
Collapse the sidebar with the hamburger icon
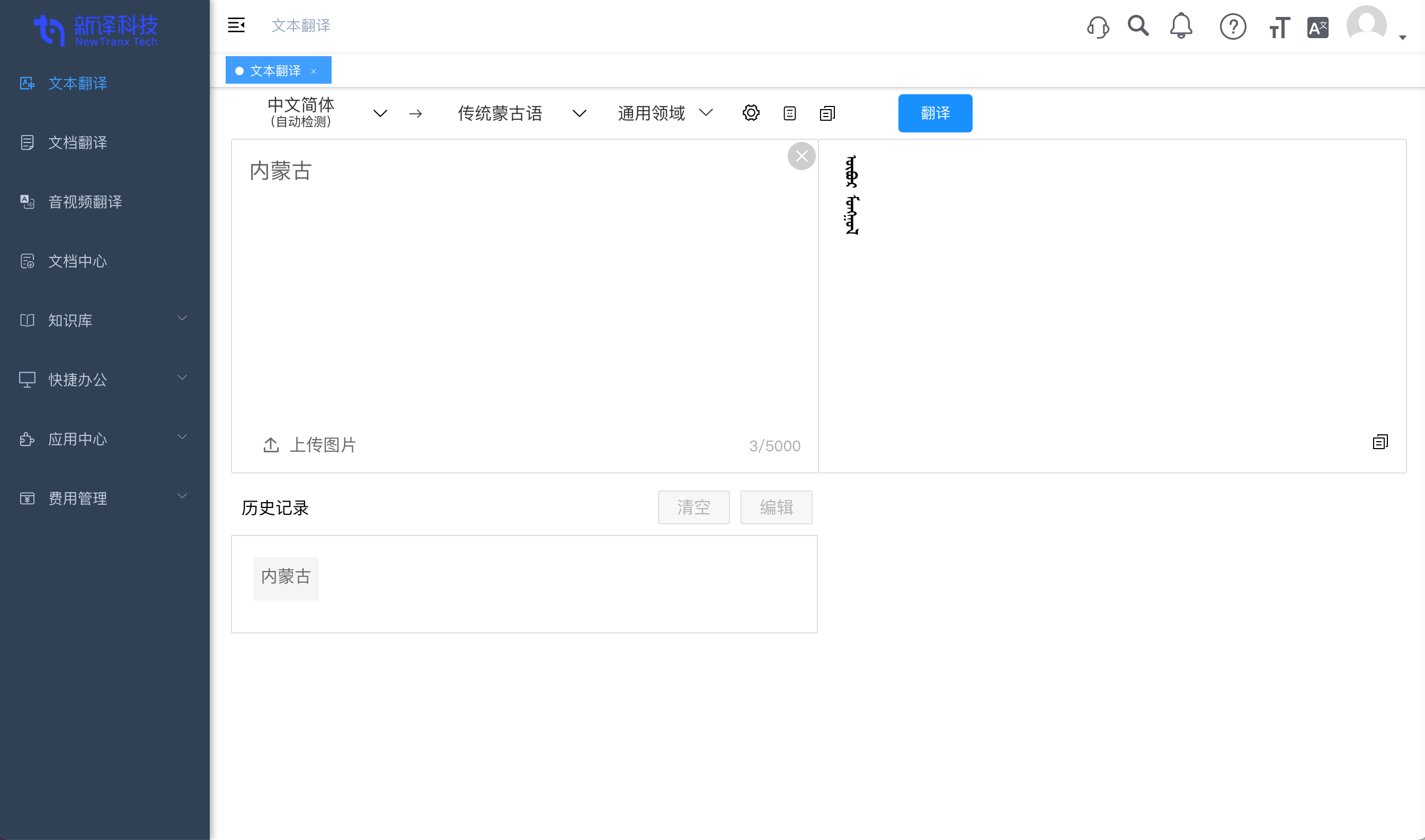[x=236, y=25]
